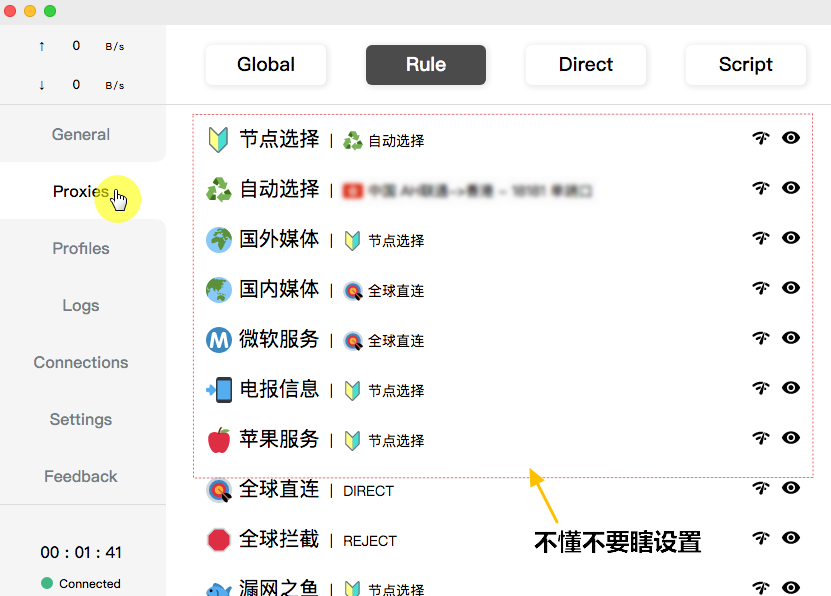Open the Settings sidebar item

(x=81, y=419)
